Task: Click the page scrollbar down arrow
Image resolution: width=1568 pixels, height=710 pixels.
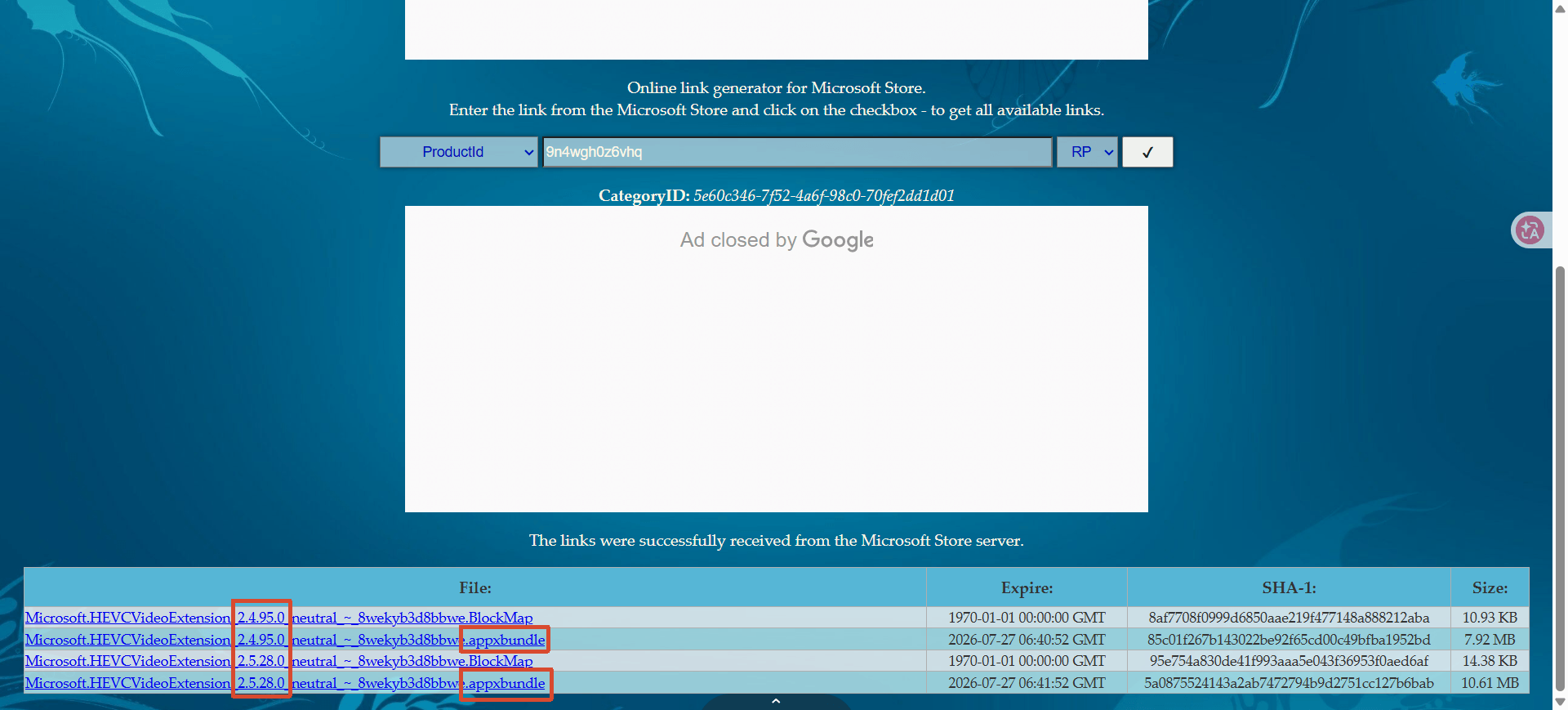Action: 1560,702
